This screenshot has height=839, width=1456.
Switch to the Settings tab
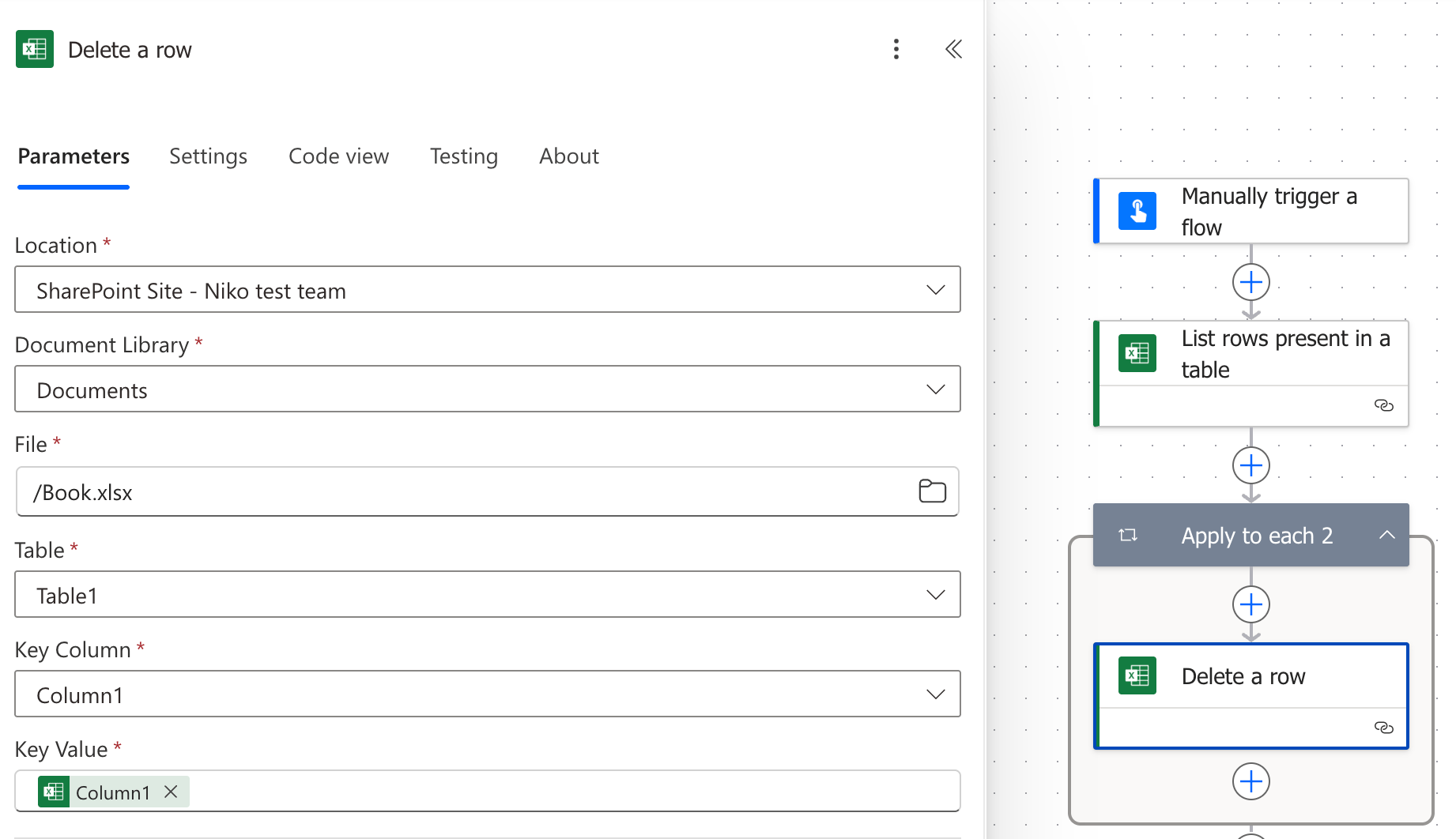(208, 156)
